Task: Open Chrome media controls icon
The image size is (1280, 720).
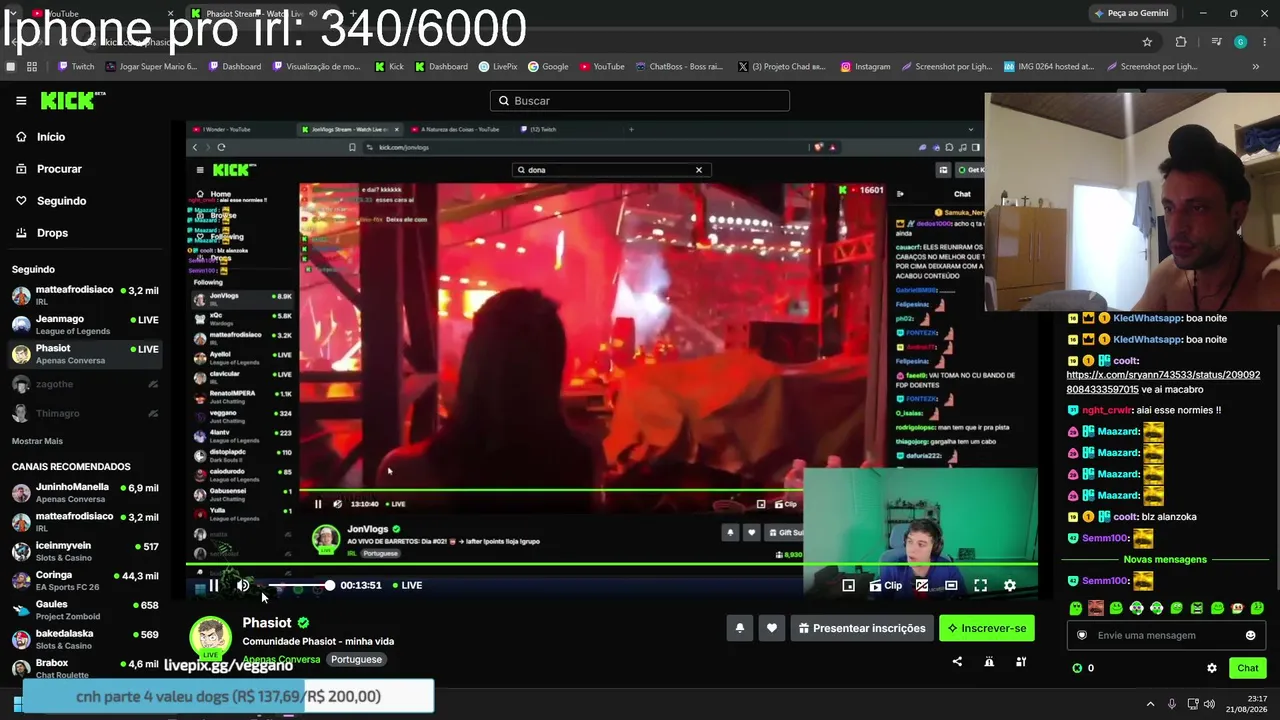Action: (x=1216, y=42)
